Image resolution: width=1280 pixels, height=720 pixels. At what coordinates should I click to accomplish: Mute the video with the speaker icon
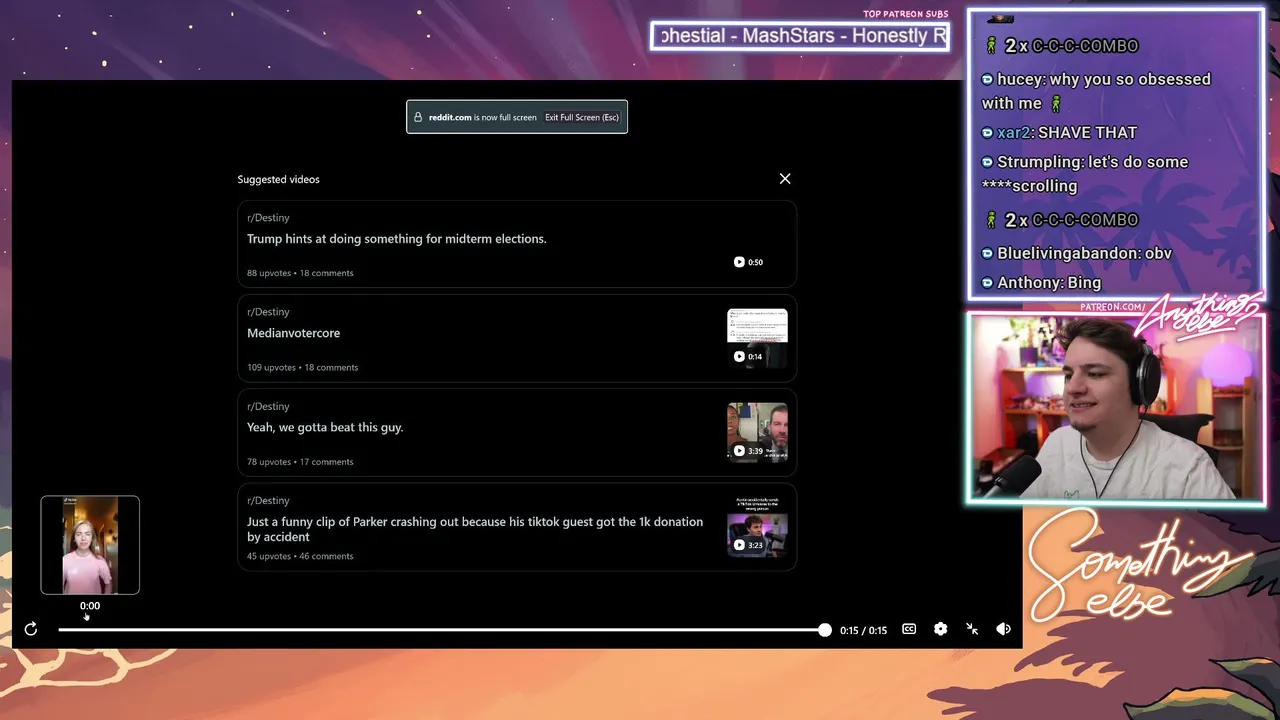point(1003,629)
